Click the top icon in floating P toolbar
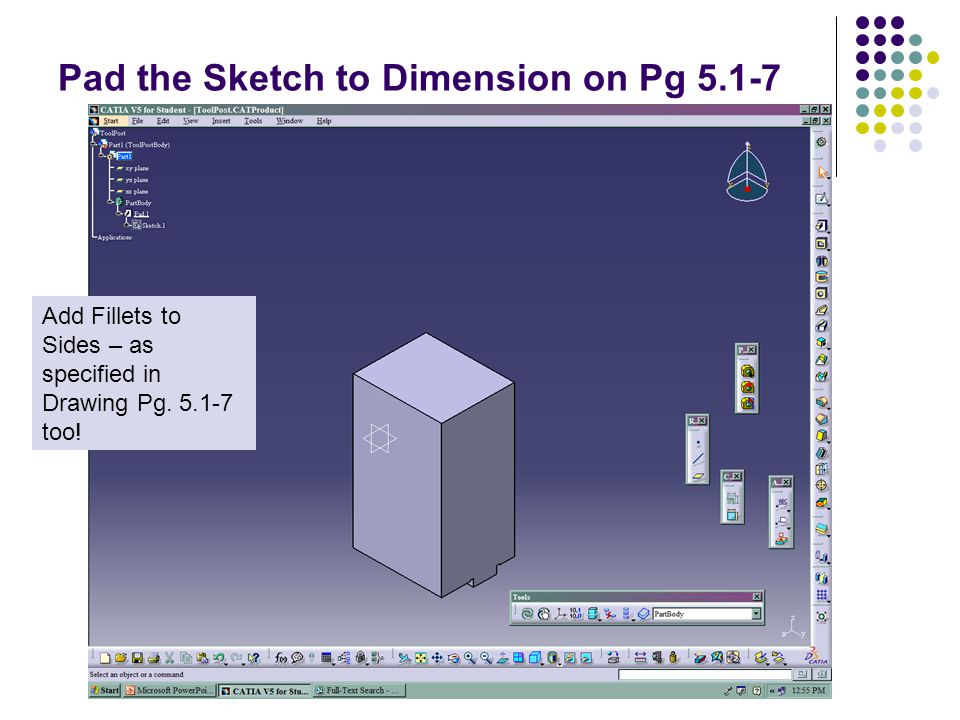 [748, 371]
